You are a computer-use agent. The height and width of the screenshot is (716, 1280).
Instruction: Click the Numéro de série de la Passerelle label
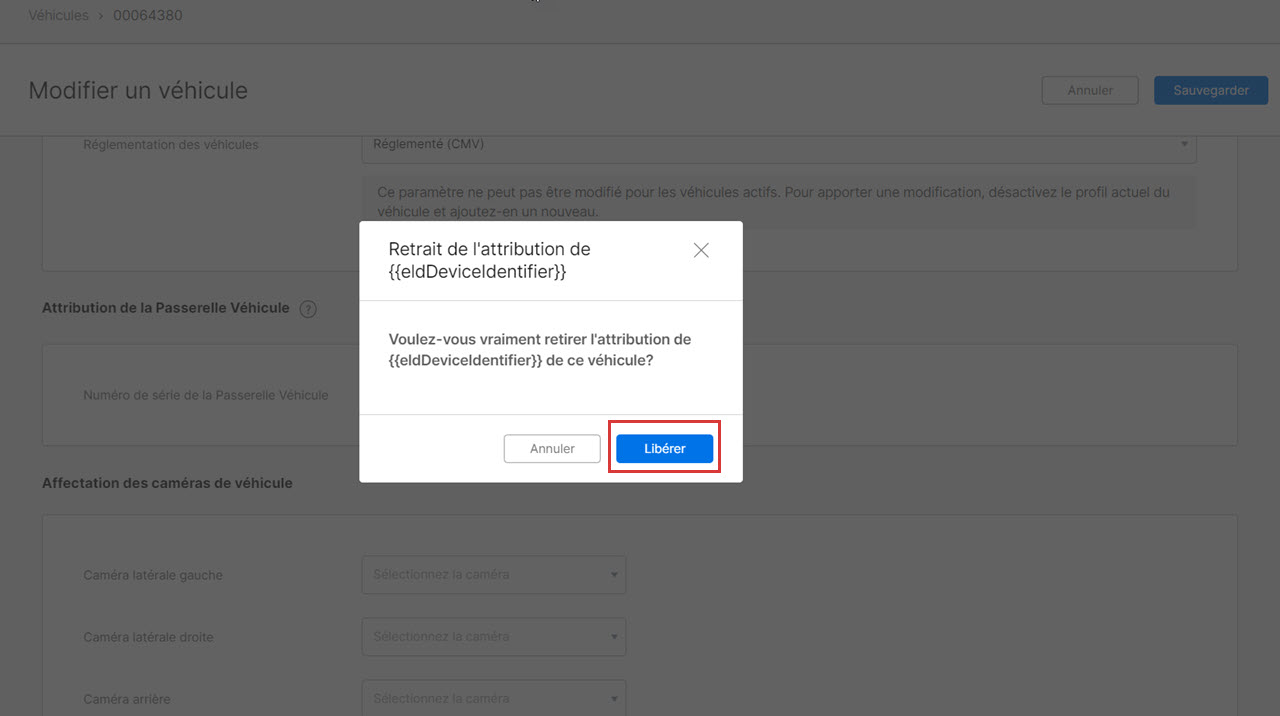click(206, 395)
